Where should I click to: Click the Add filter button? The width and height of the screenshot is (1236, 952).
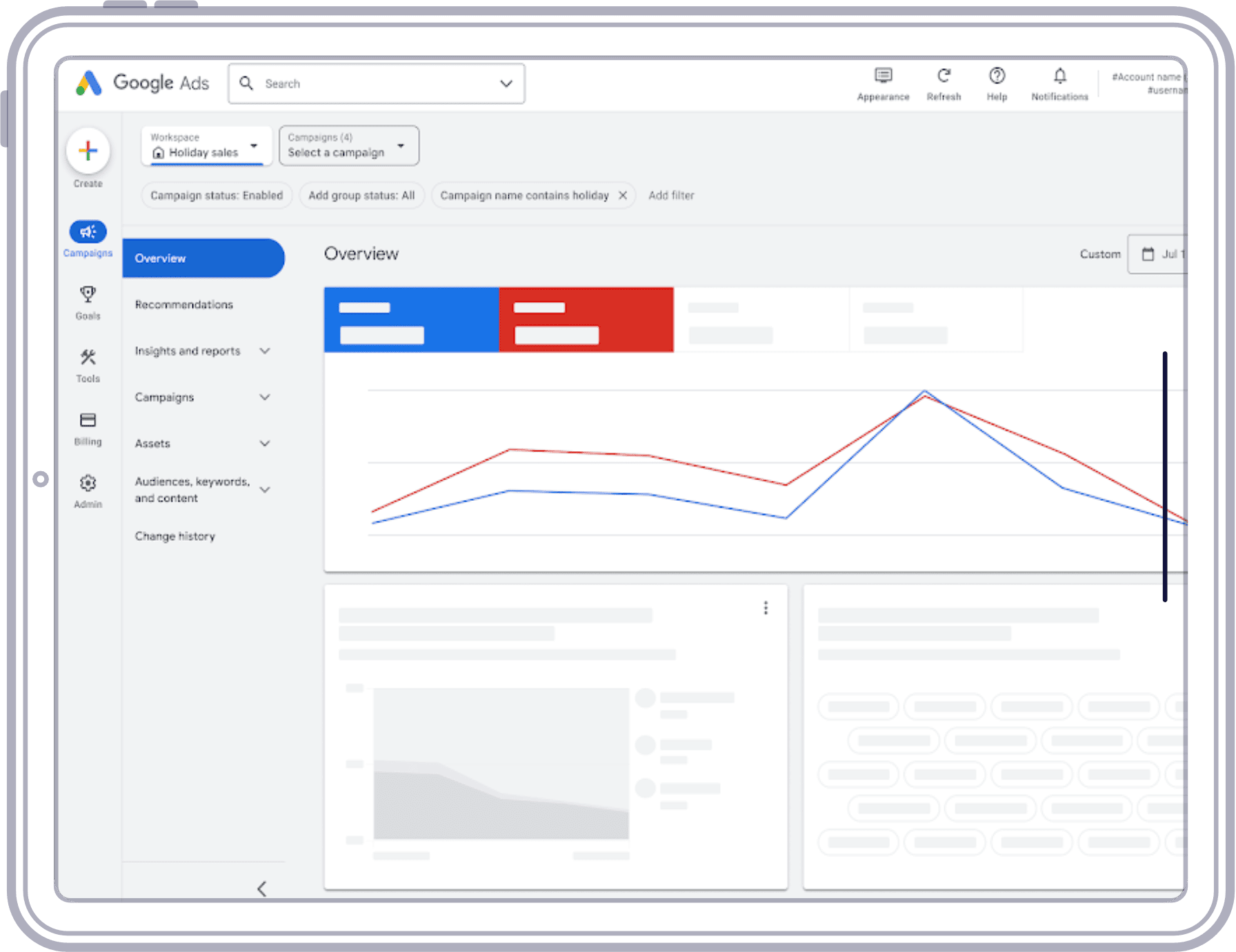pyautogui.click(x=671, y=196)
